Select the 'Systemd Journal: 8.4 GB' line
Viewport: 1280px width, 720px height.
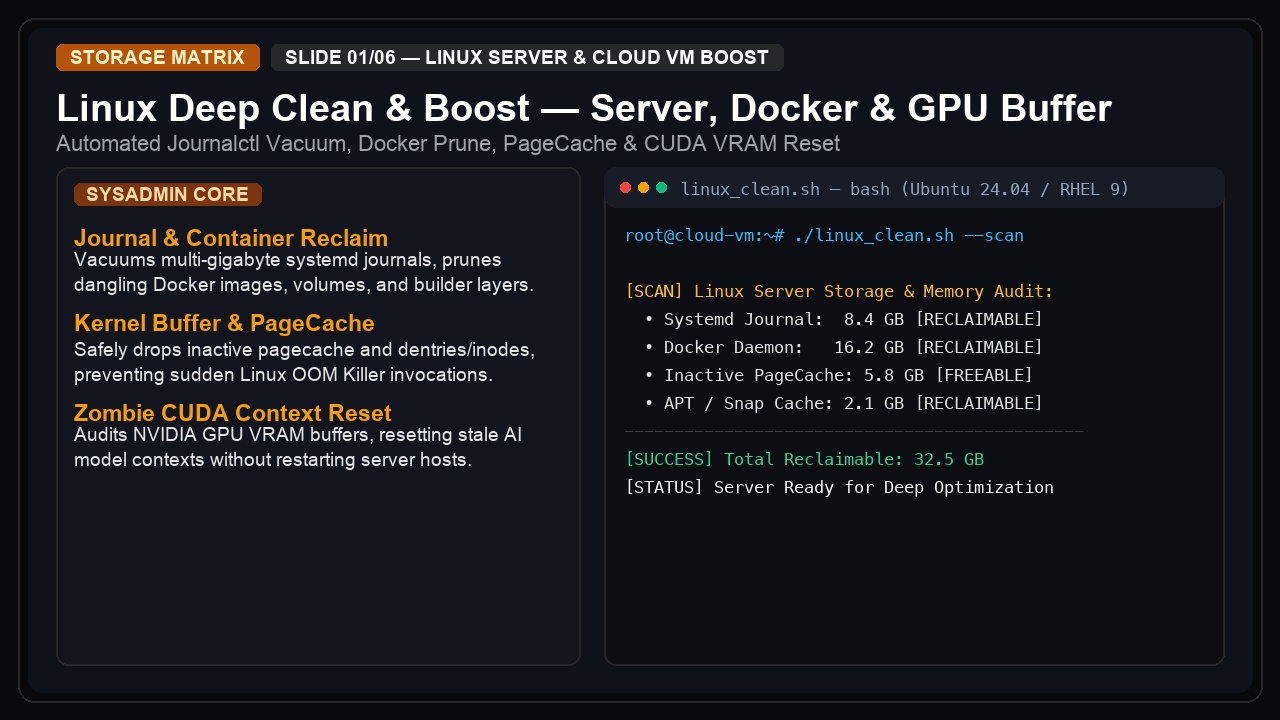click(x=844, y=320)
